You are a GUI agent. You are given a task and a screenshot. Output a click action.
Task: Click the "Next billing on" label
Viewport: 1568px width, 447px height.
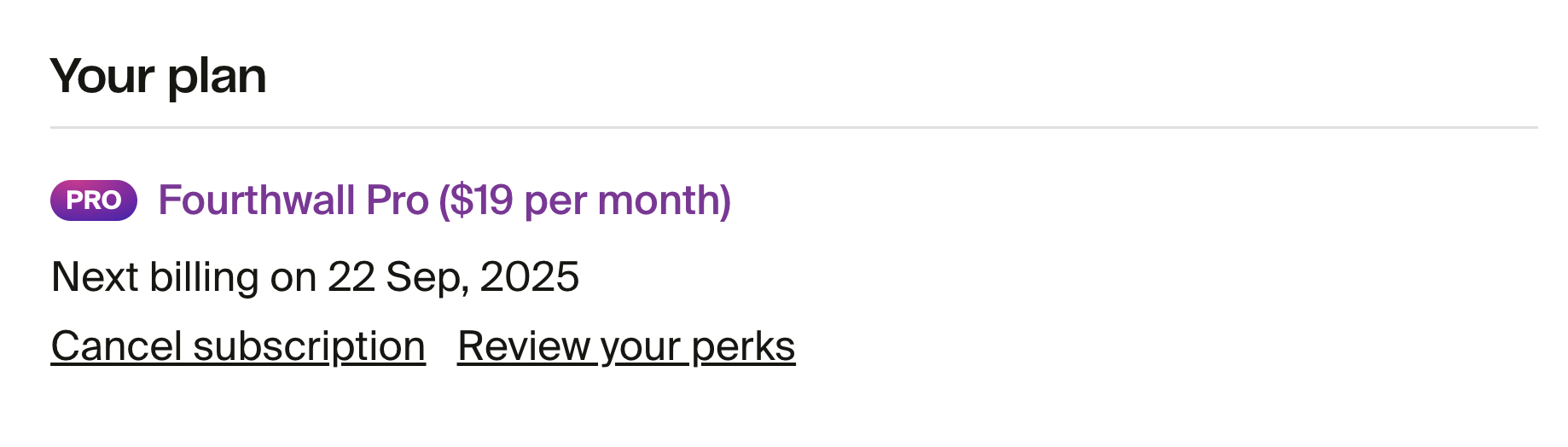(x=184, y=277)
